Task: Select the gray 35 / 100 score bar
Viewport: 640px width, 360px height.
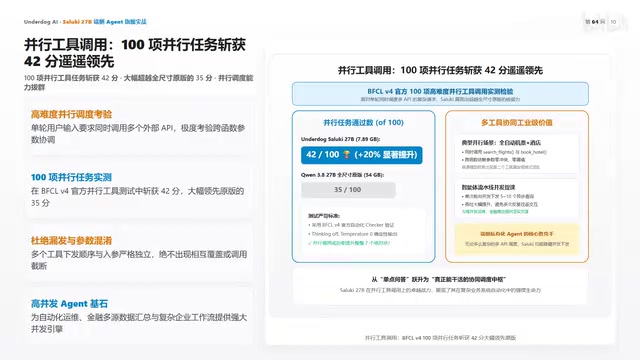Action: tap(348, 190)
